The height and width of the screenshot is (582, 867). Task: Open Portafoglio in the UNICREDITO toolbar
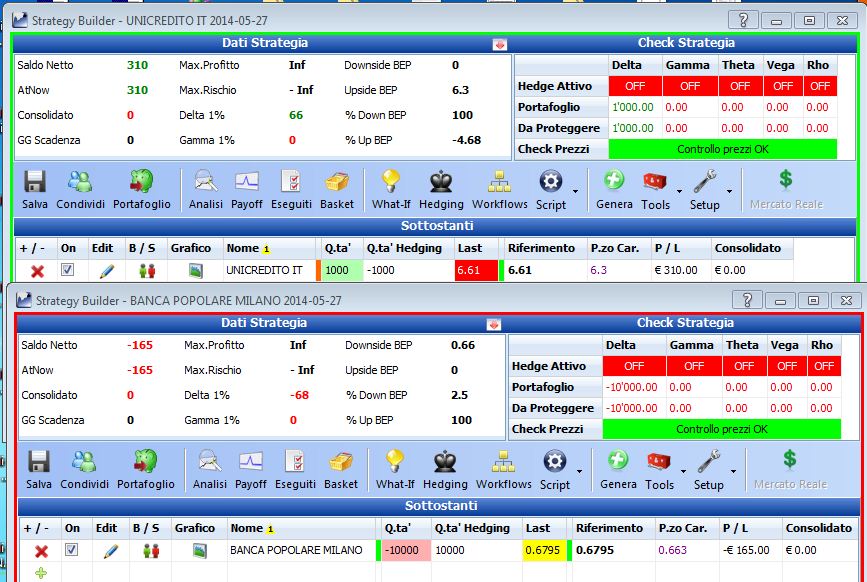[x=142, y=190]
